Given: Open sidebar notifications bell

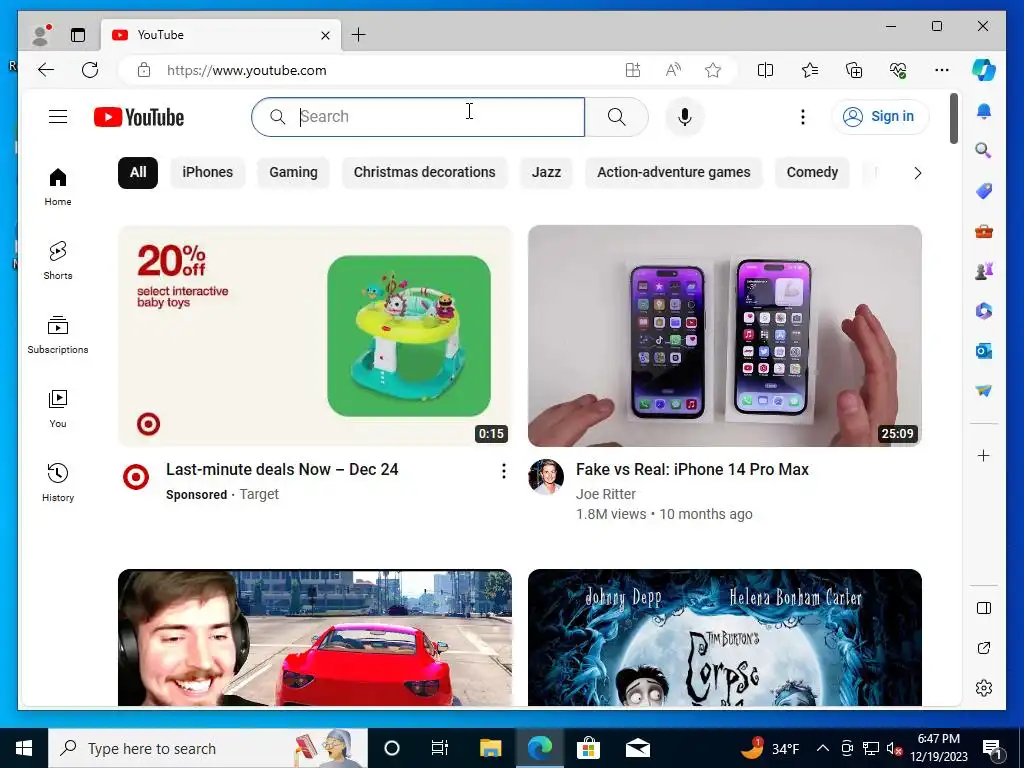Looking at the screenshot, I should pyautogui.click(x=984, y=112).
